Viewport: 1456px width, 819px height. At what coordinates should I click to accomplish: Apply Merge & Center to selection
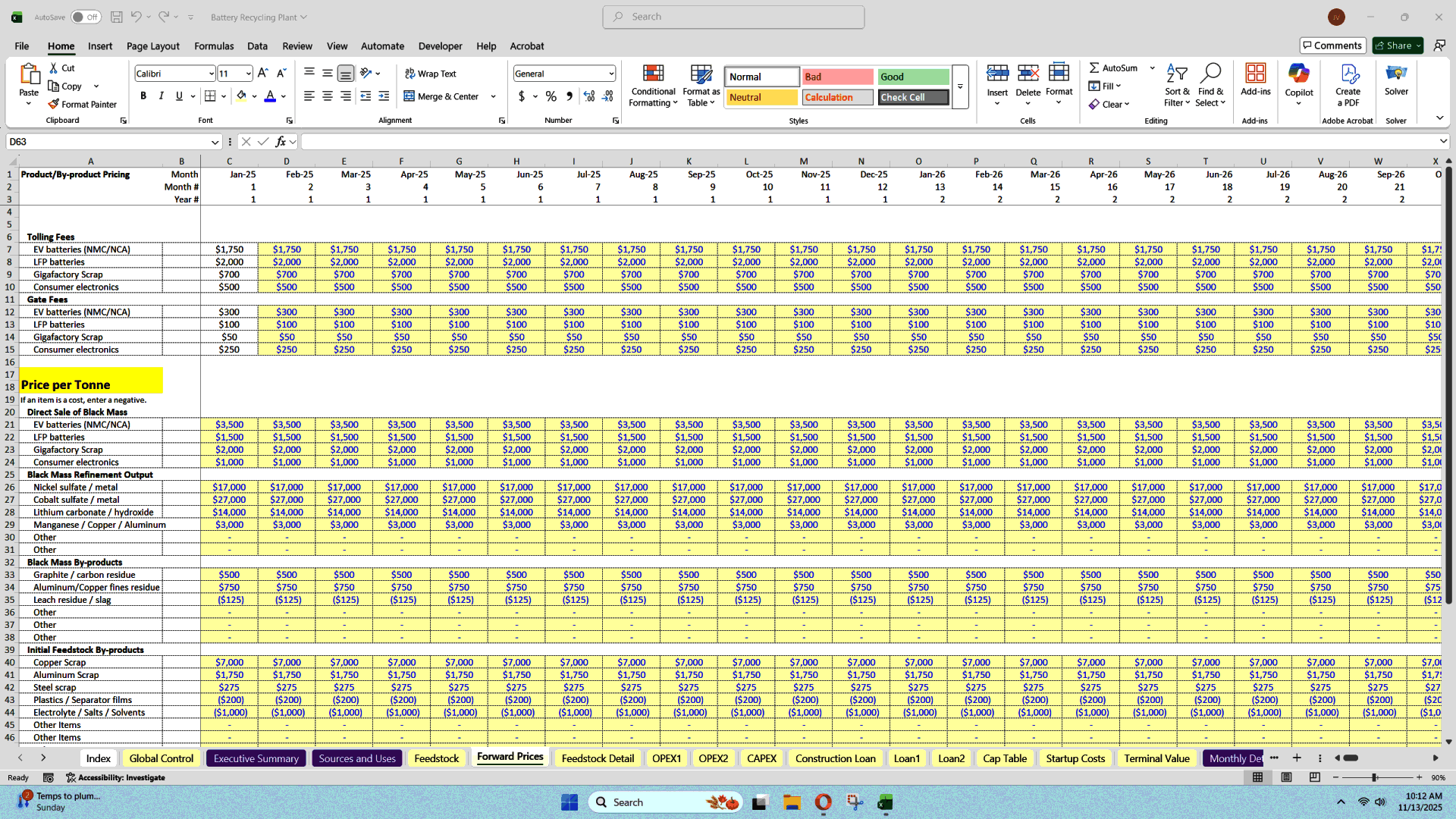click(x=444, y=96)
